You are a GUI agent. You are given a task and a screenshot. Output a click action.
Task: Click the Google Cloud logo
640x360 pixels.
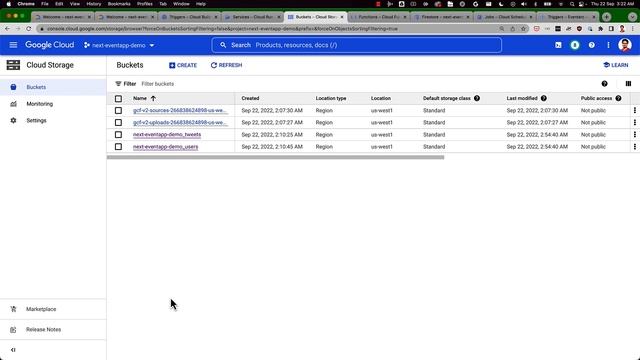click(49, 45)
